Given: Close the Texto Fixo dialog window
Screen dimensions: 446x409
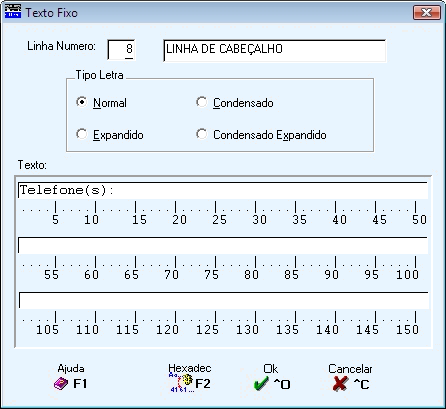Looking at the screenshot, I should [x=427, y=13].
